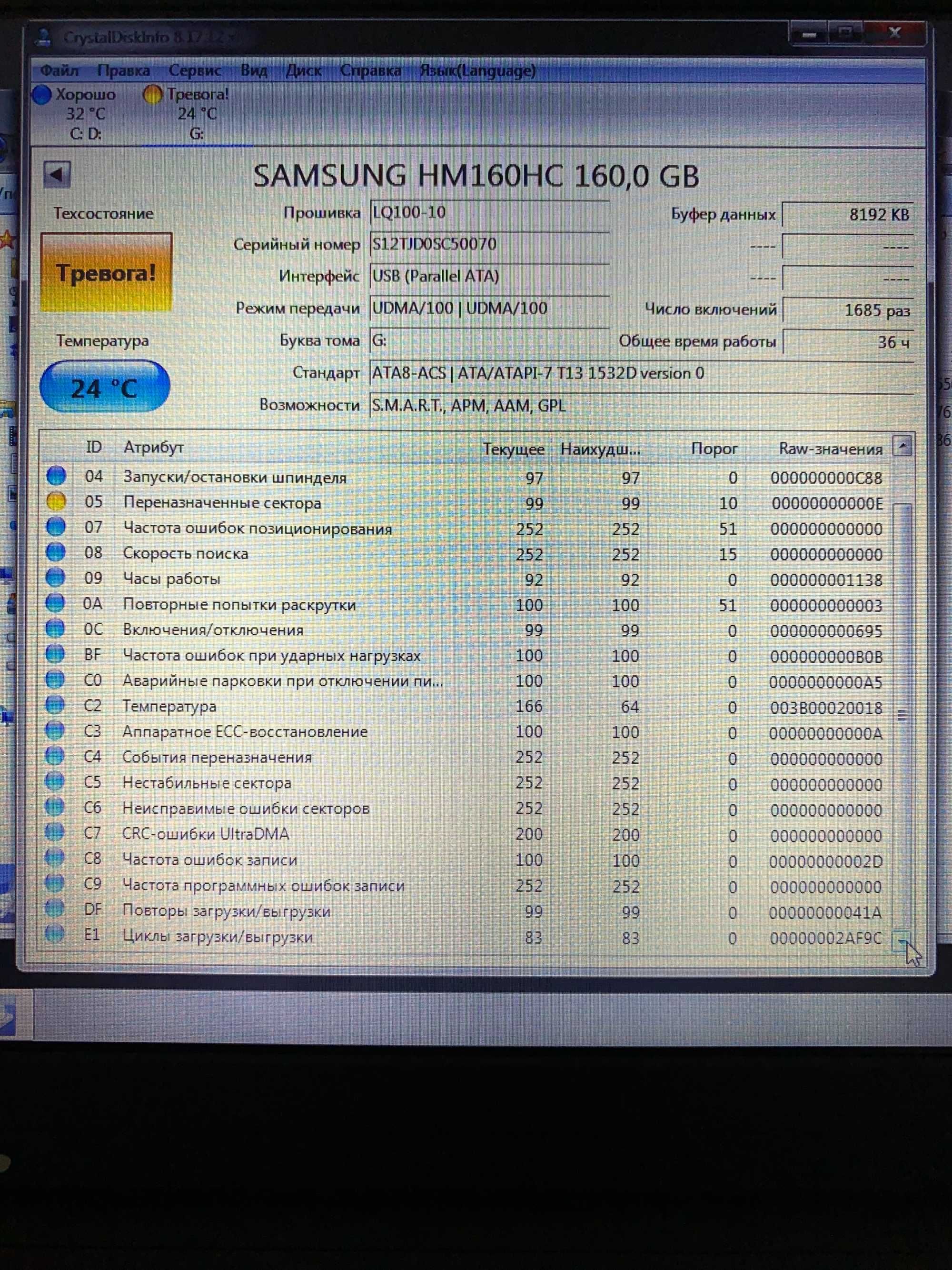Click the scroll up arrow of attribute list
This screenshot has width=952, height=1270.
902,446
